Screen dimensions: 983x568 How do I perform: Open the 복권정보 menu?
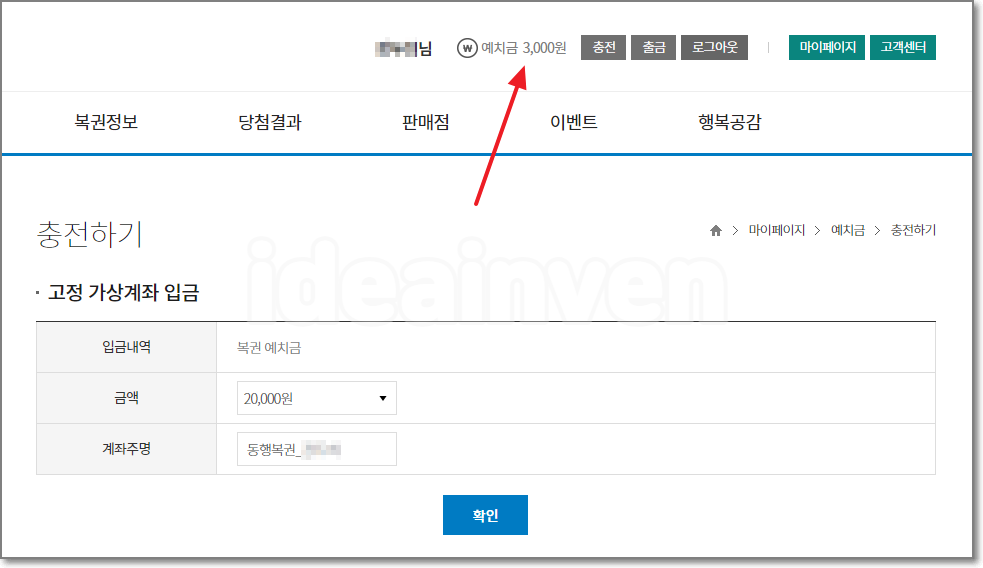[106, 122]
